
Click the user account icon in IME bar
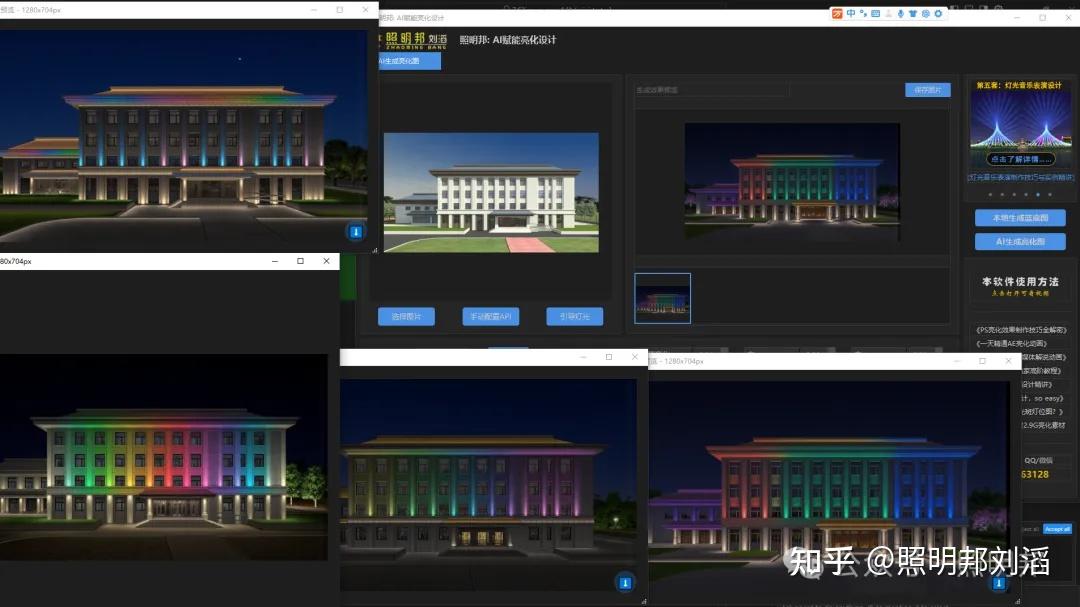click(x=889, y=14)
